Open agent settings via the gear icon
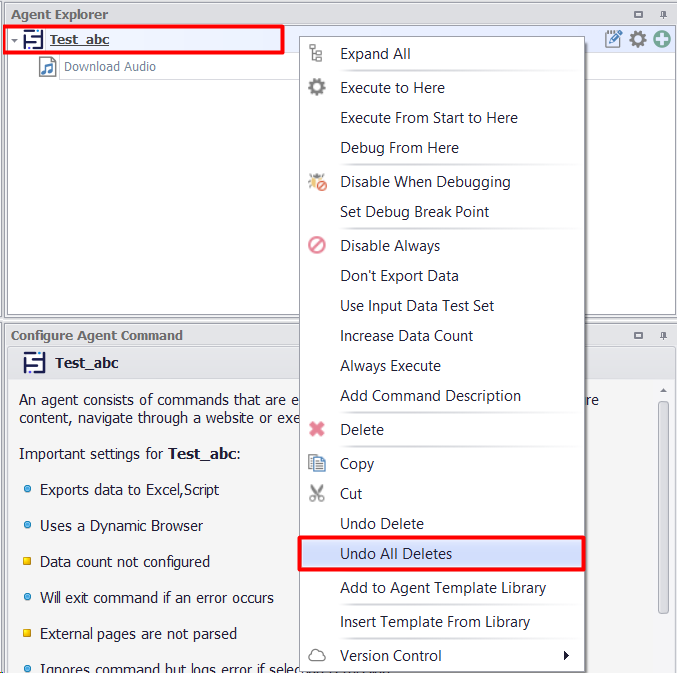Screen dimensions: 677x673 tap(638, 40)
